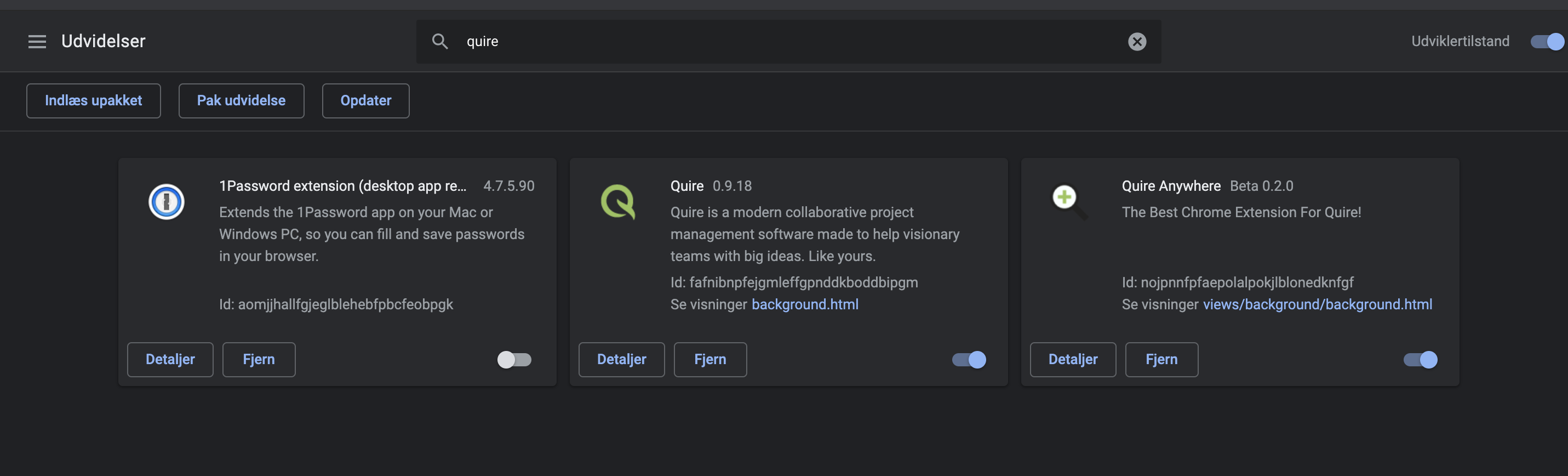Click the Udviklertilstand label

tap(1460, 42)
